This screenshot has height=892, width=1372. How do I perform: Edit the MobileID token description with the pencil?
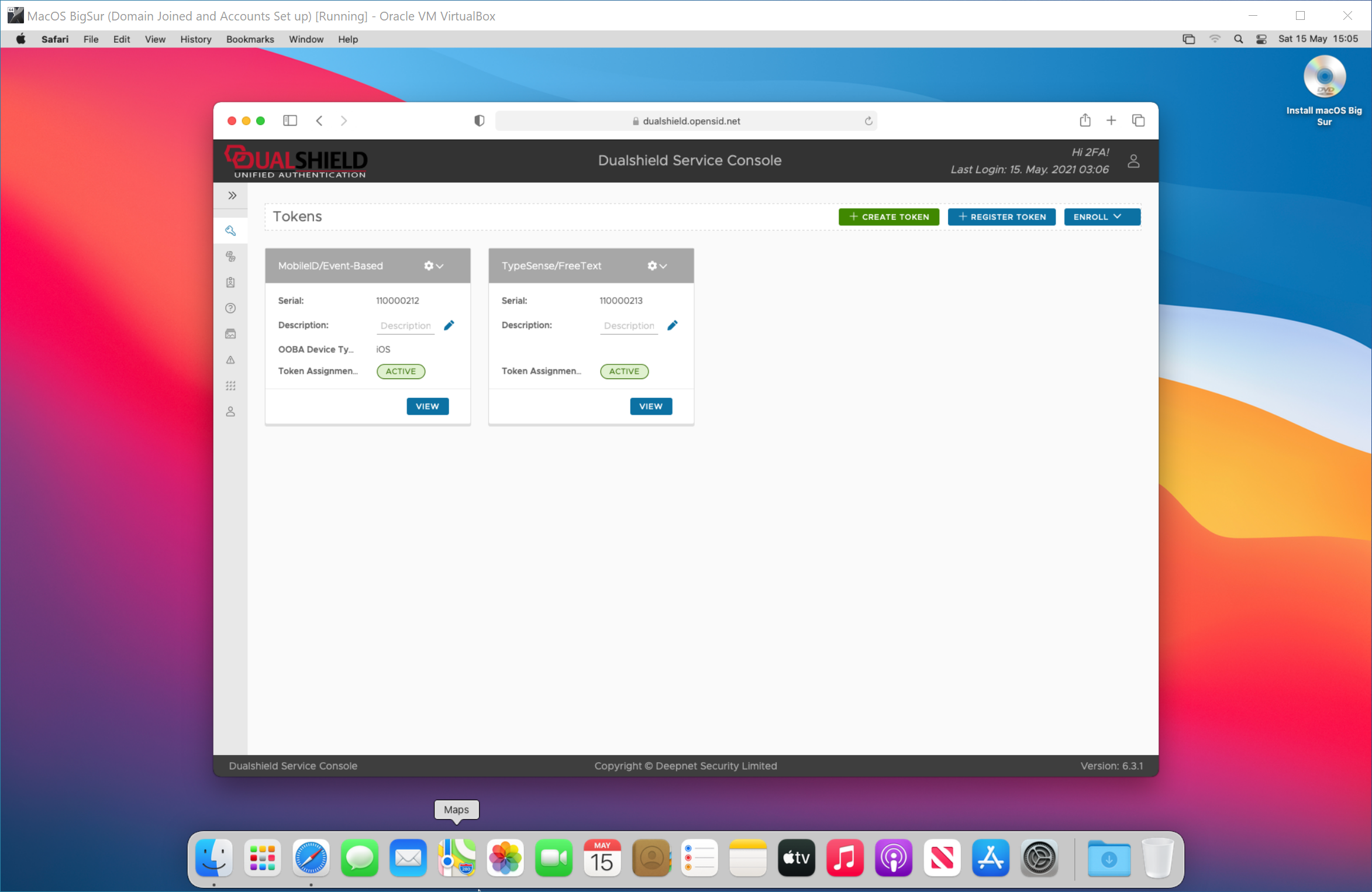449,325
